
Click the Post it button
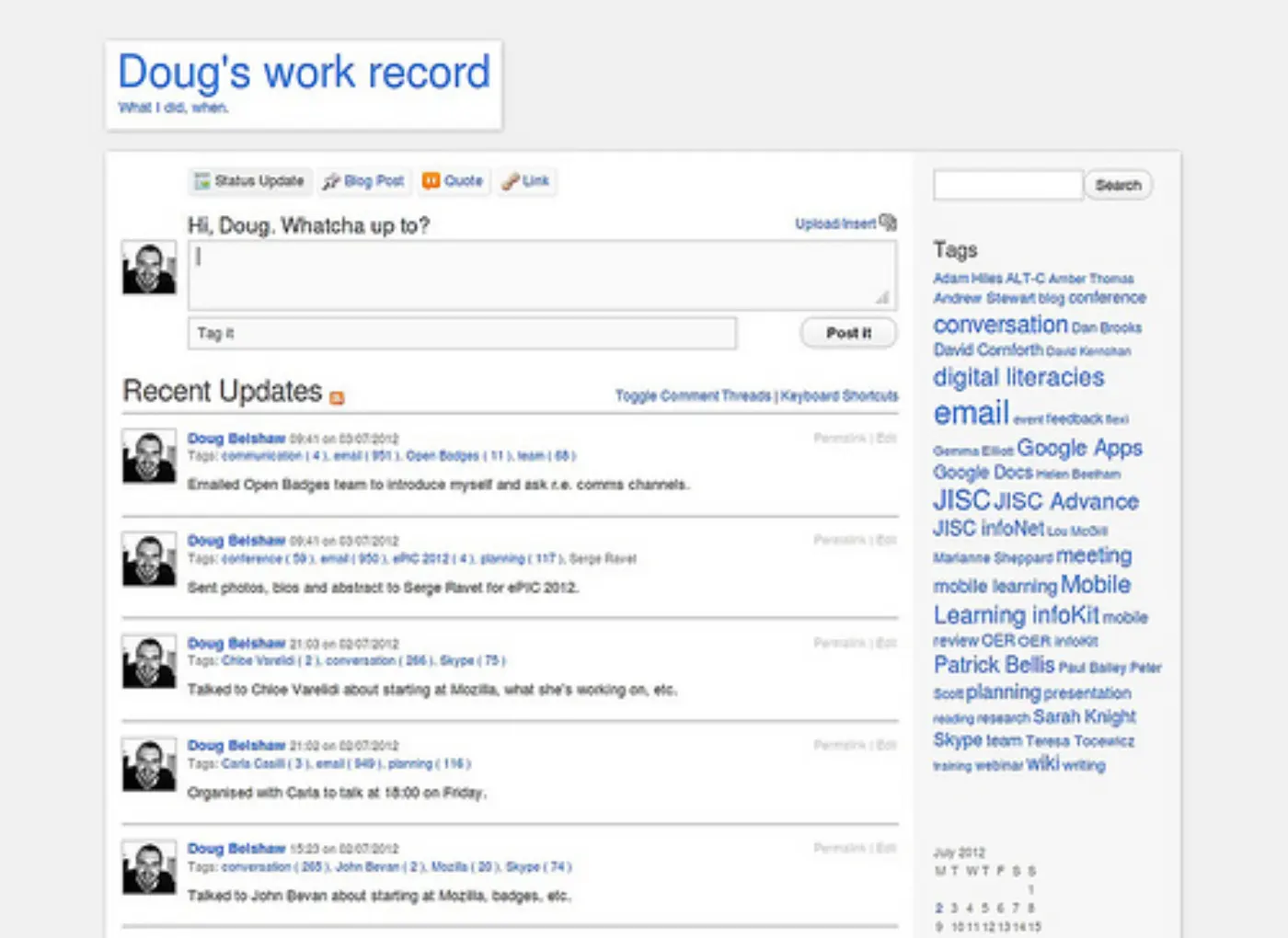click(848, 333)
